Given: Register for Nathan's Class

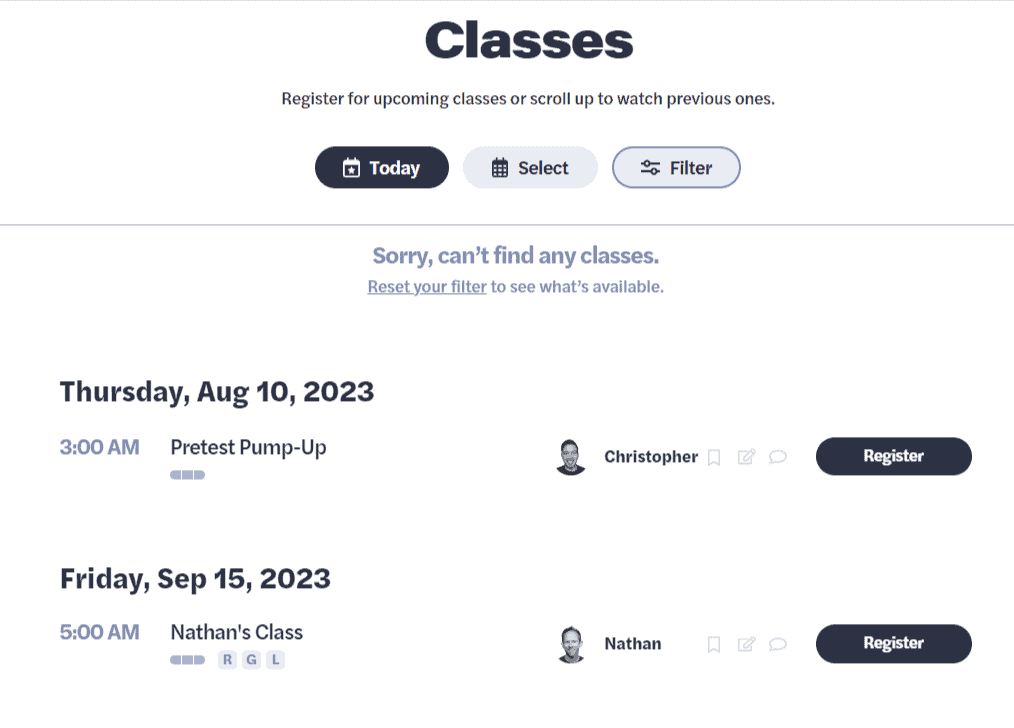Looking at the screenshot, I should 893,643.
